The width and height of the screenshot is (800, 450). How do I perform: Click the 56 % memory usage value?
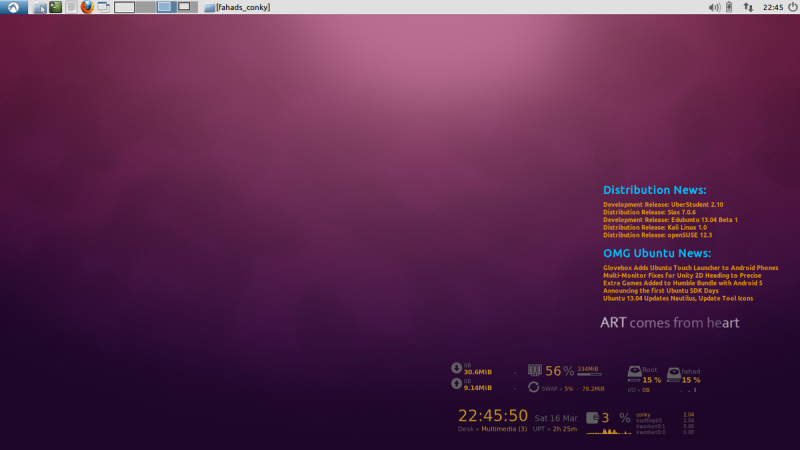pos(560,371)
